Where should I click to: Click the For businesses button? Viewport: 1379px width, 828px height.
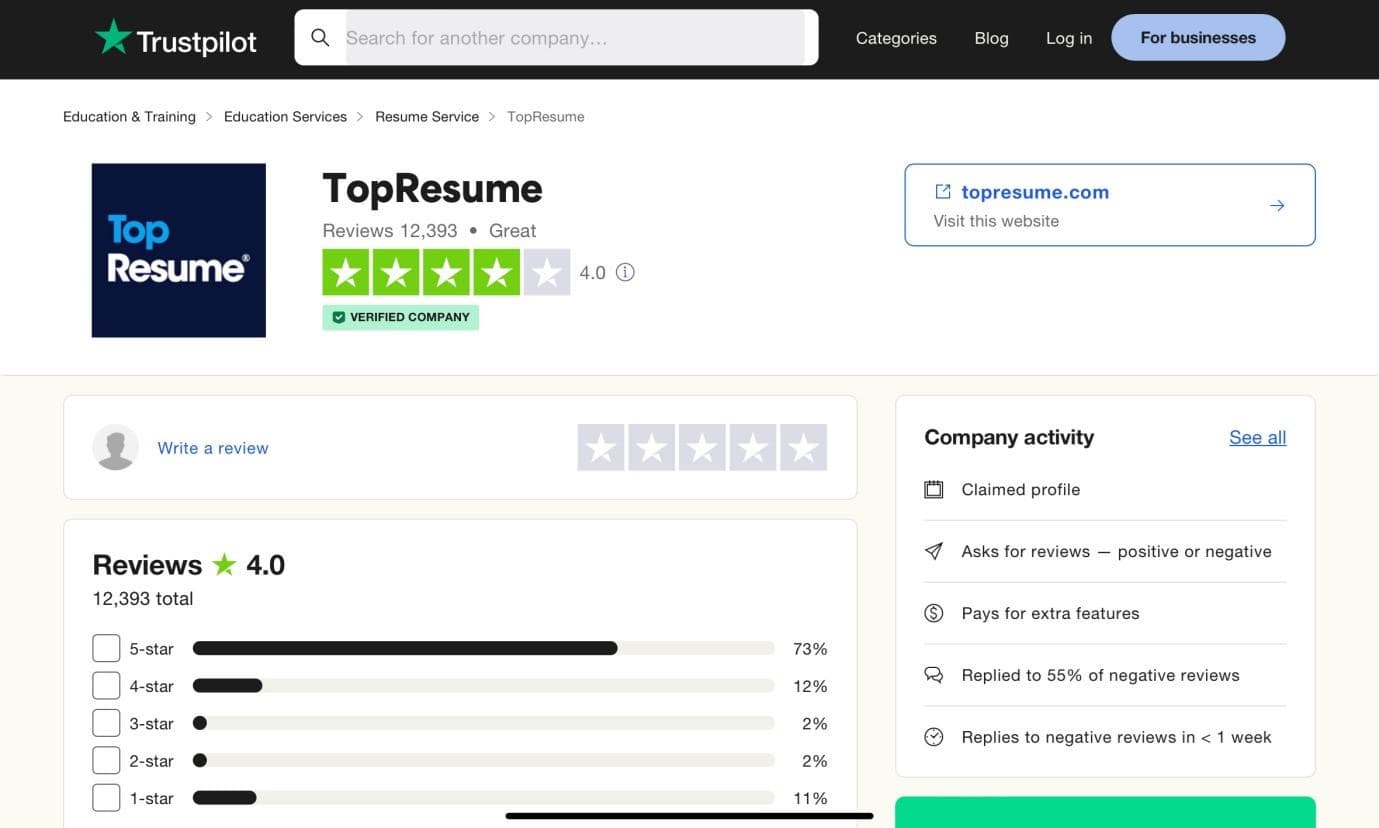coord(1198,38)
